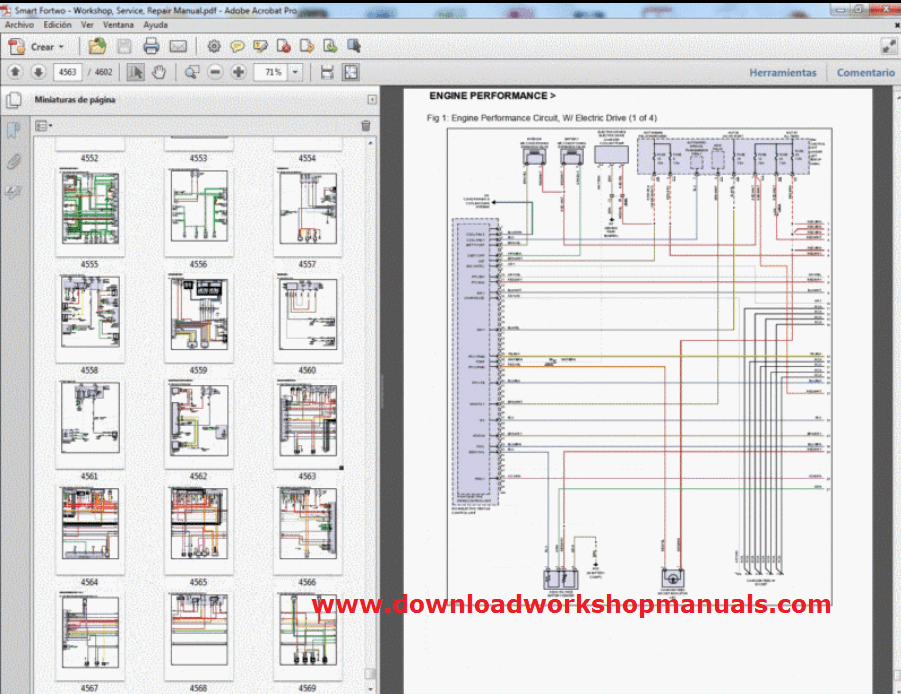The height and width of the screenshot is (694, 901).
Task: Go to previous page up arrow
Action: (16, 72)
